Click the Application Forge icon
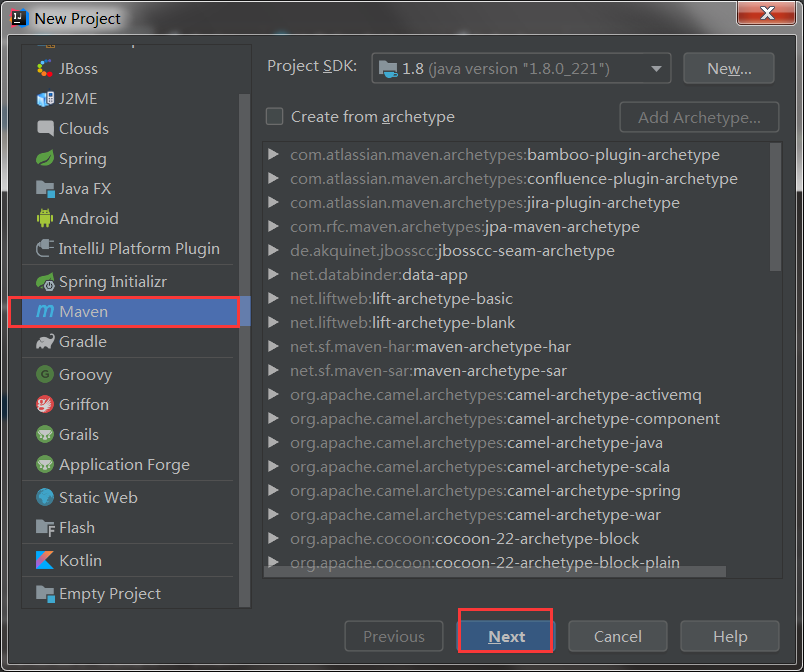 tap(45, 464)
